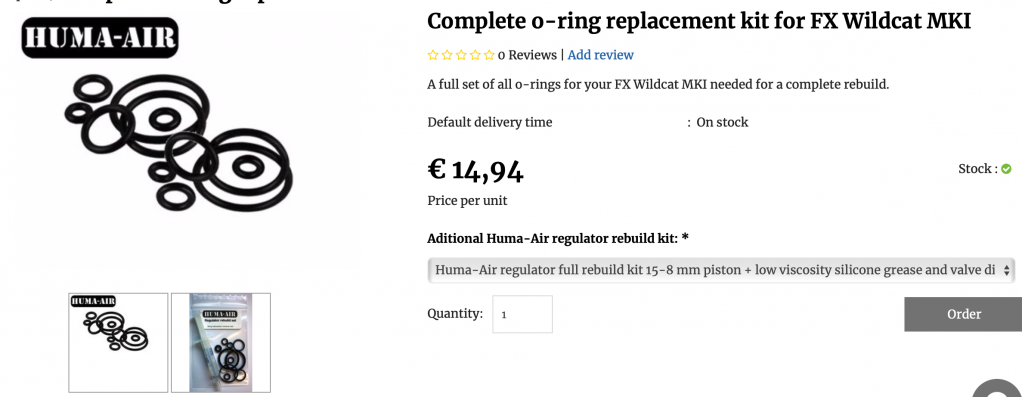Click the € 14,94 price

coord(475,171)
